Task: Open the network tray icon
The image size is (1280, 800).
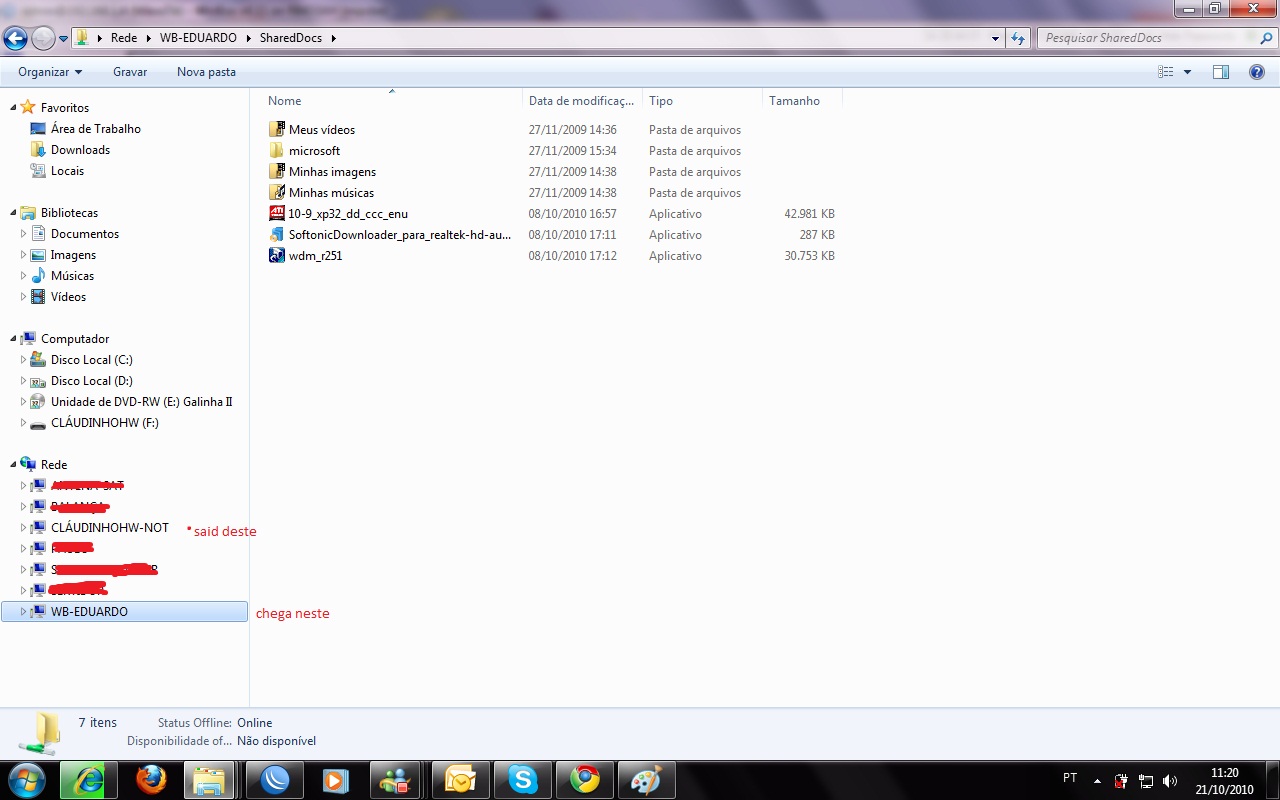Action: point(1146,781)
